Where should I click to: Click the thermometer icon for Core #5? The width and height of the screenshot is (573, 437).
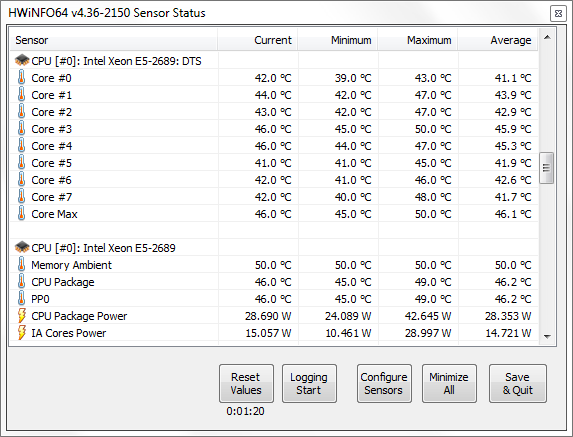pyautogui.click(x=22, y=163)
